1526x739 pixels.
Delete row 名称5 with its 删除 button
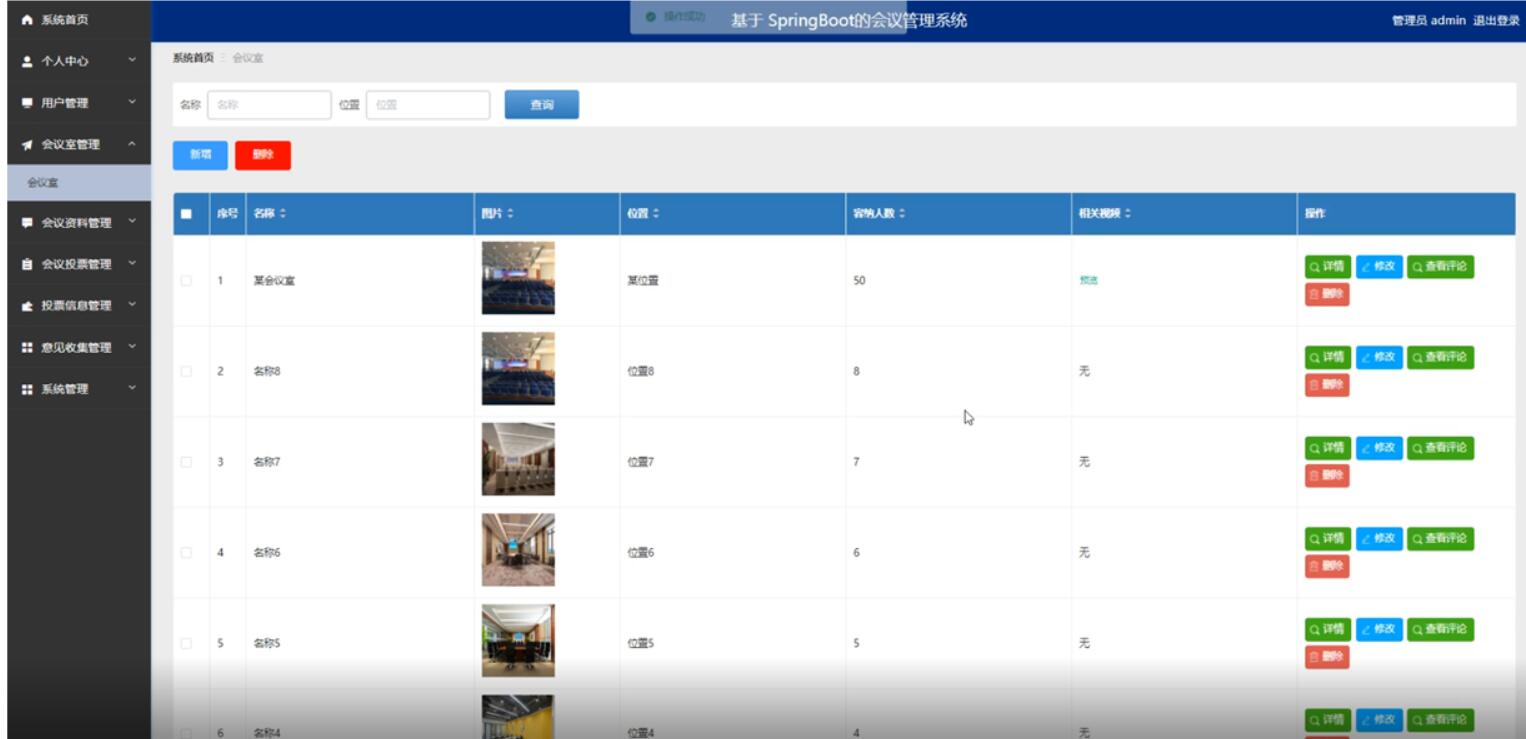(1327, 657)
